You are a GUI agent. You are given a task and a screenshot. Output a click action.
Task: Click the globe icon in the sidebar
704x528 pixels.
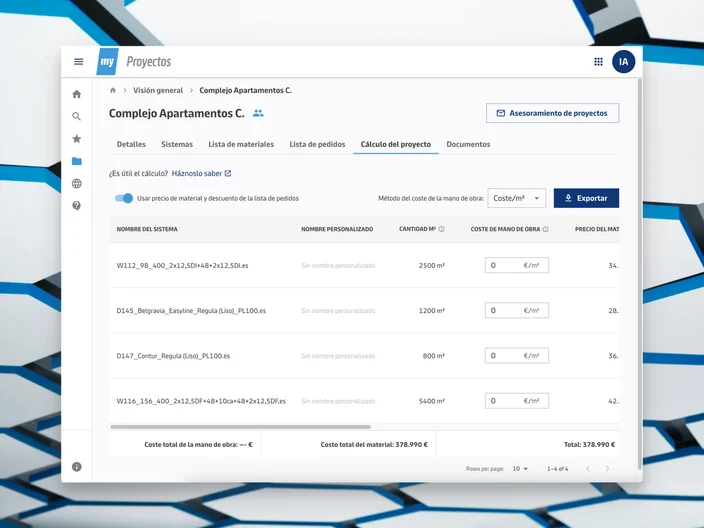(77, 183)
